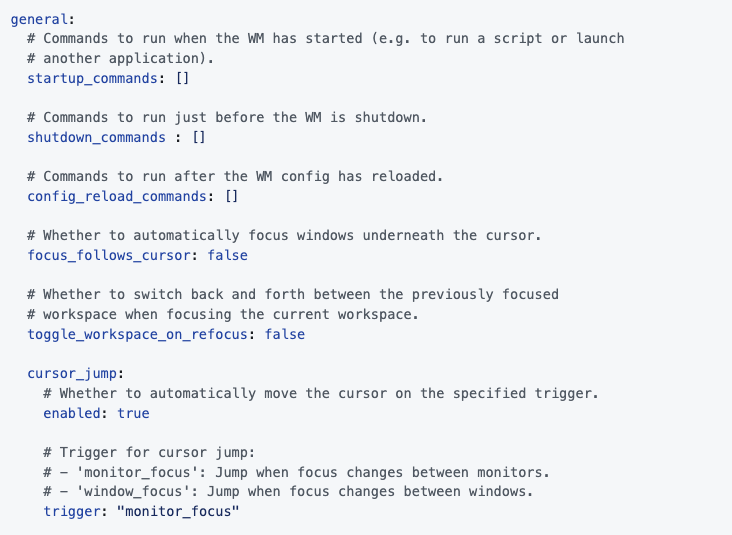The height and width of the screenshot is (535, 732).
Task: Select the 'enabled' key under cursor_jump
Action: pos(72,413)
